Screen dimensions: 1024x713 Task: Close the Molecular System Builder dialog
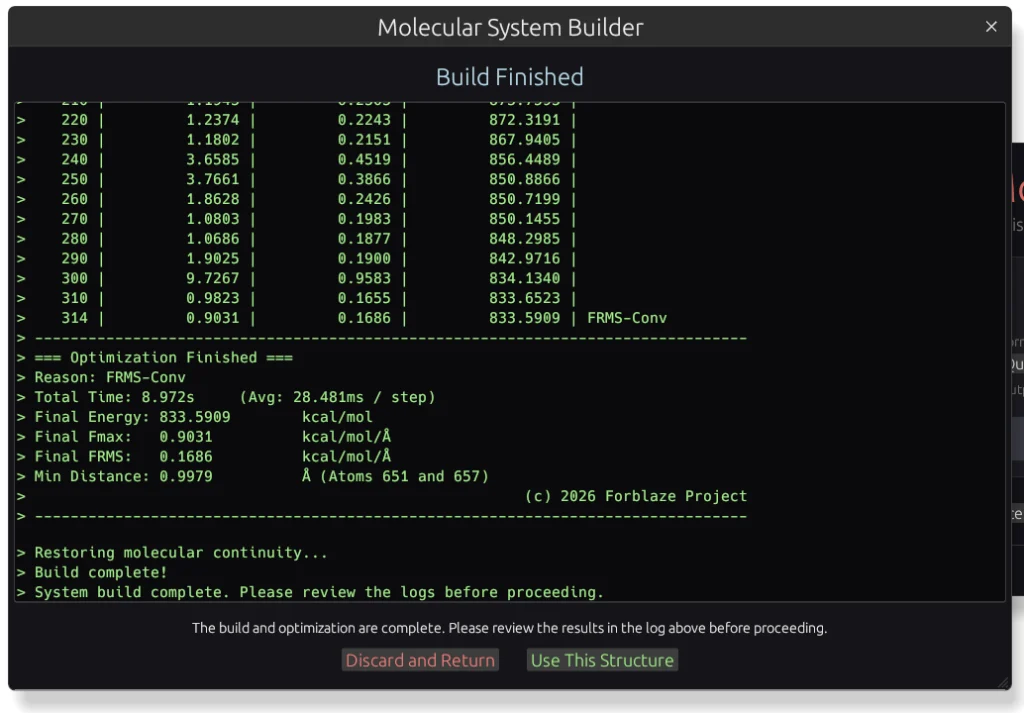[x=991, y=27]
